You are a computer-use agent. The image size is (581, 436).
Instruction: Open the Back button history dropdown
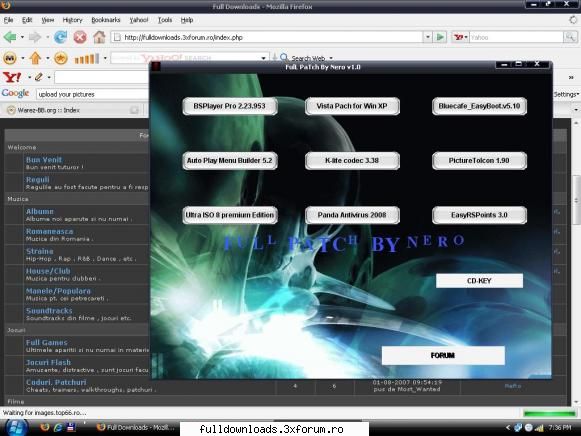pyautogui.click(x=22, y=37)
